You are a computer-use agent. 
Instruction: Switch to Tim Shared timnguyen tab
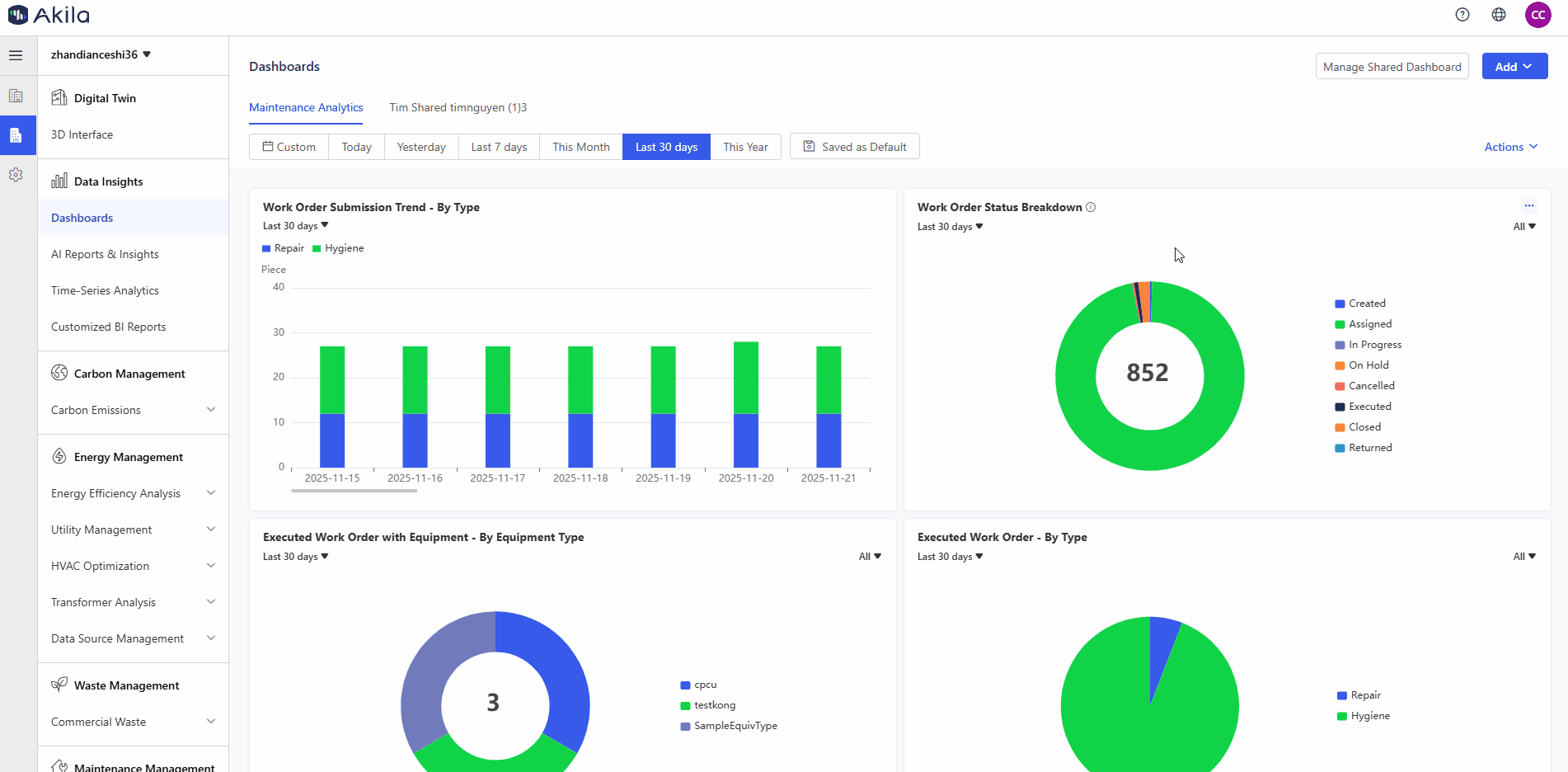[x=458, y=107]
